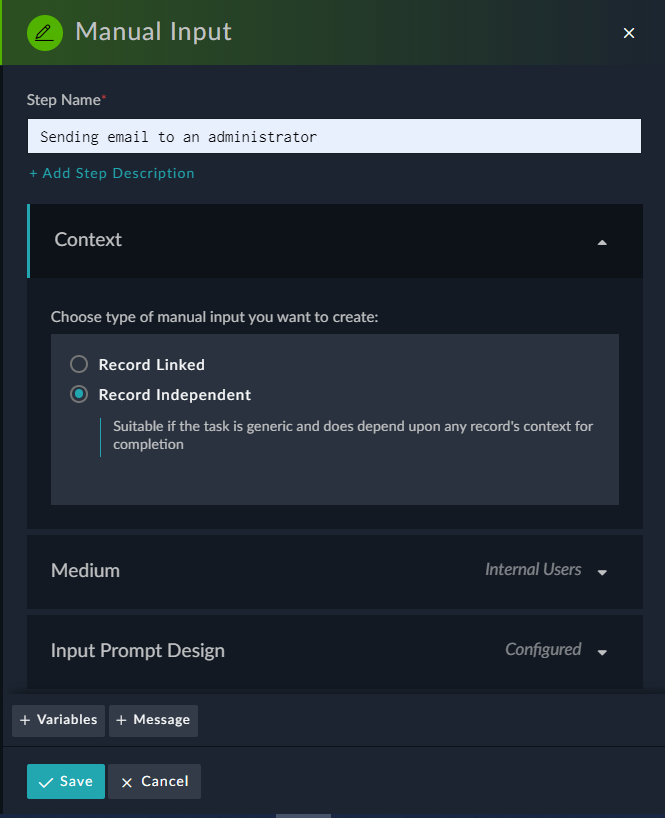
Task: Select the Record Linked radio button
Action: point(78,364)
